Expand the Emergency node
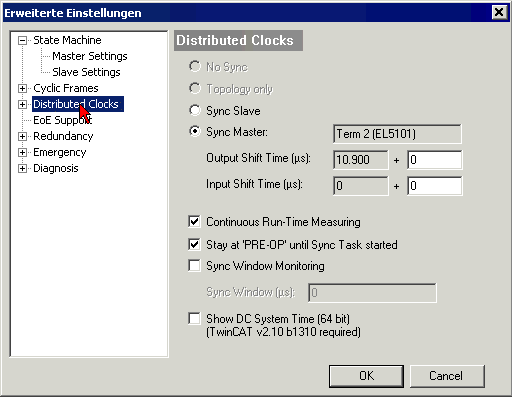 click(x=22, y=152)
